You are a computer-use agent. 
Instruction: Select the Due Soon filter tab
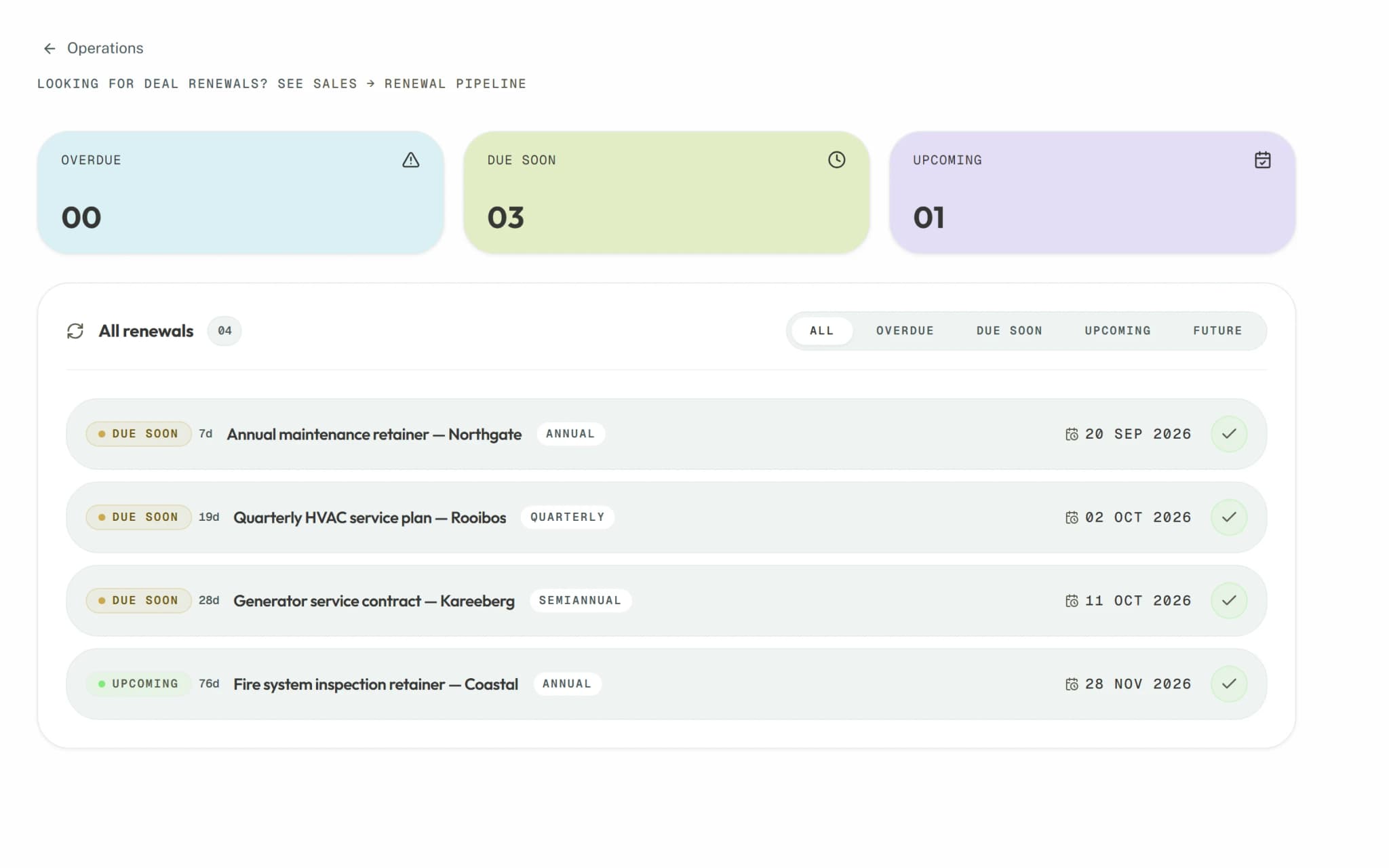[1009, 331]
